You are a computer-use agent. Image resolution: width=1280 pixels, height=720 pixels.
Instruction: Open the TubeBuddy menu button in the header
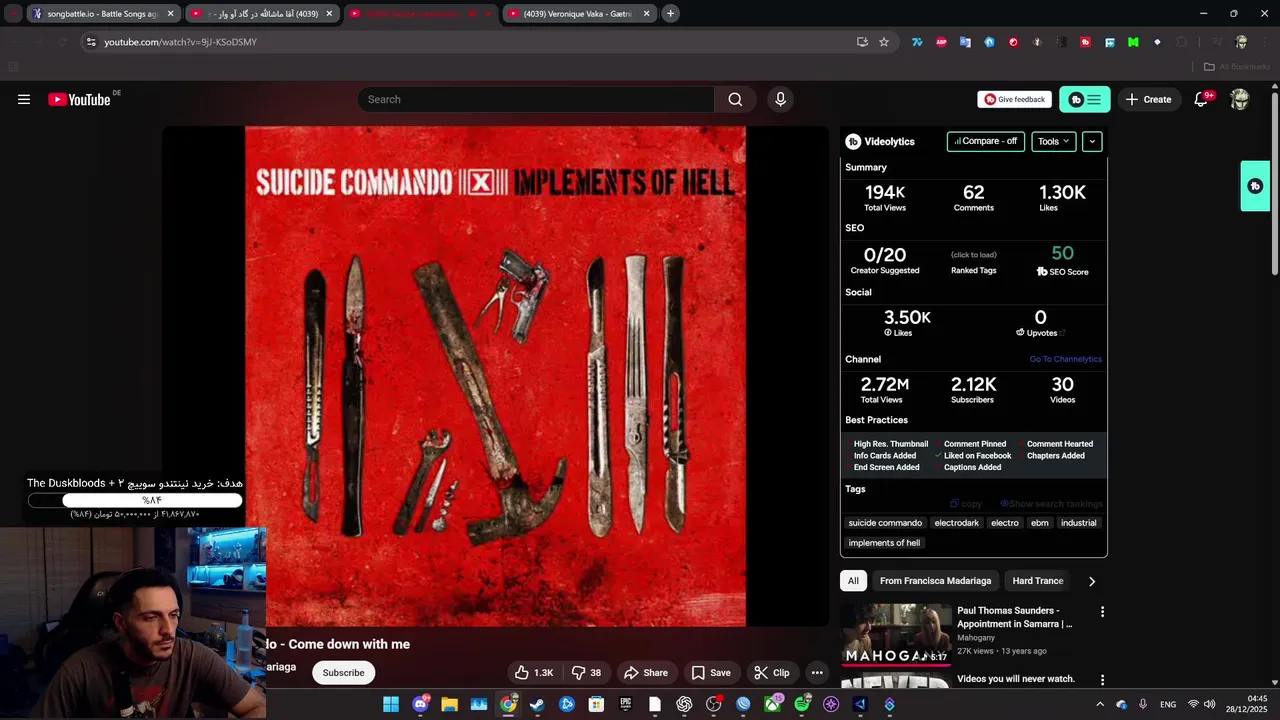[x=1085, y=99]
